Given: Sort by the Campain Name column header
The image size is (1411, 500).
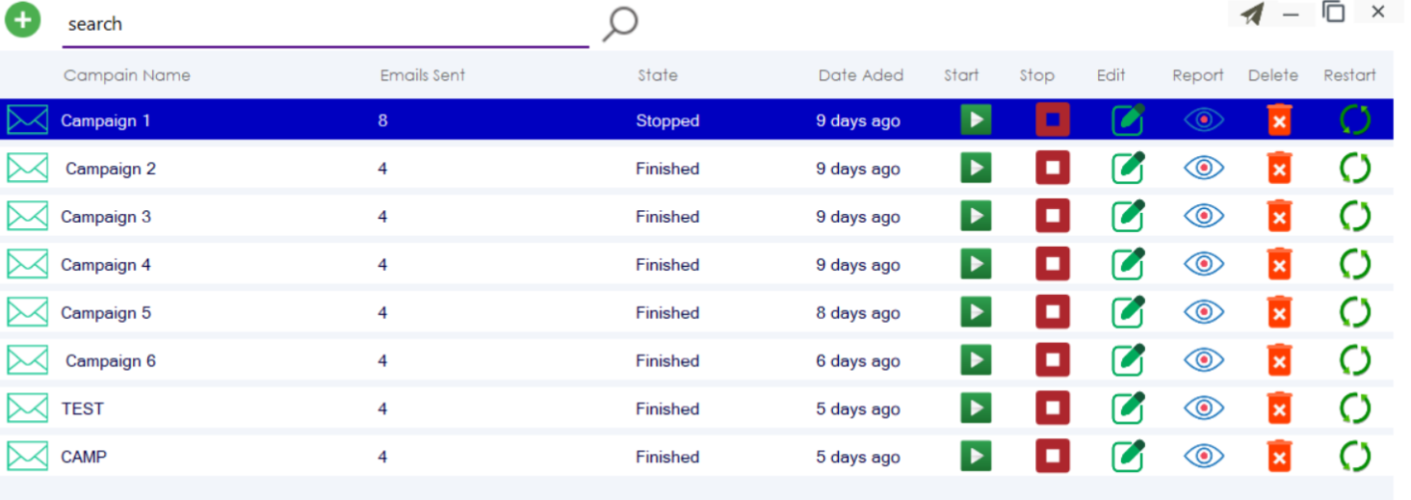Looking at the screenshot, I should (127, 75).
